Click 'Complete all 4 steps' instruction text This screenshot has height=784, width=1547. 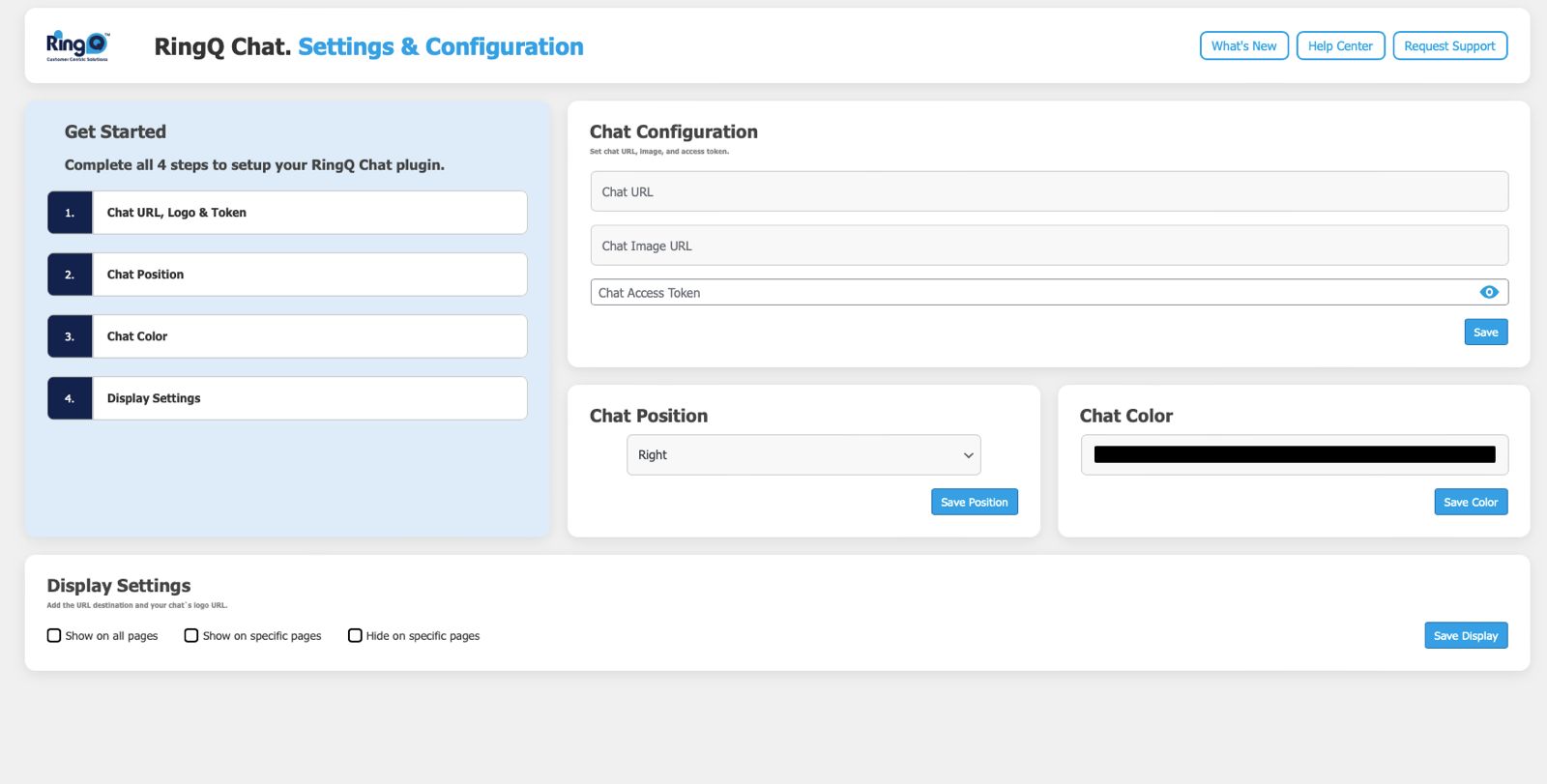[x=254, y=164]
